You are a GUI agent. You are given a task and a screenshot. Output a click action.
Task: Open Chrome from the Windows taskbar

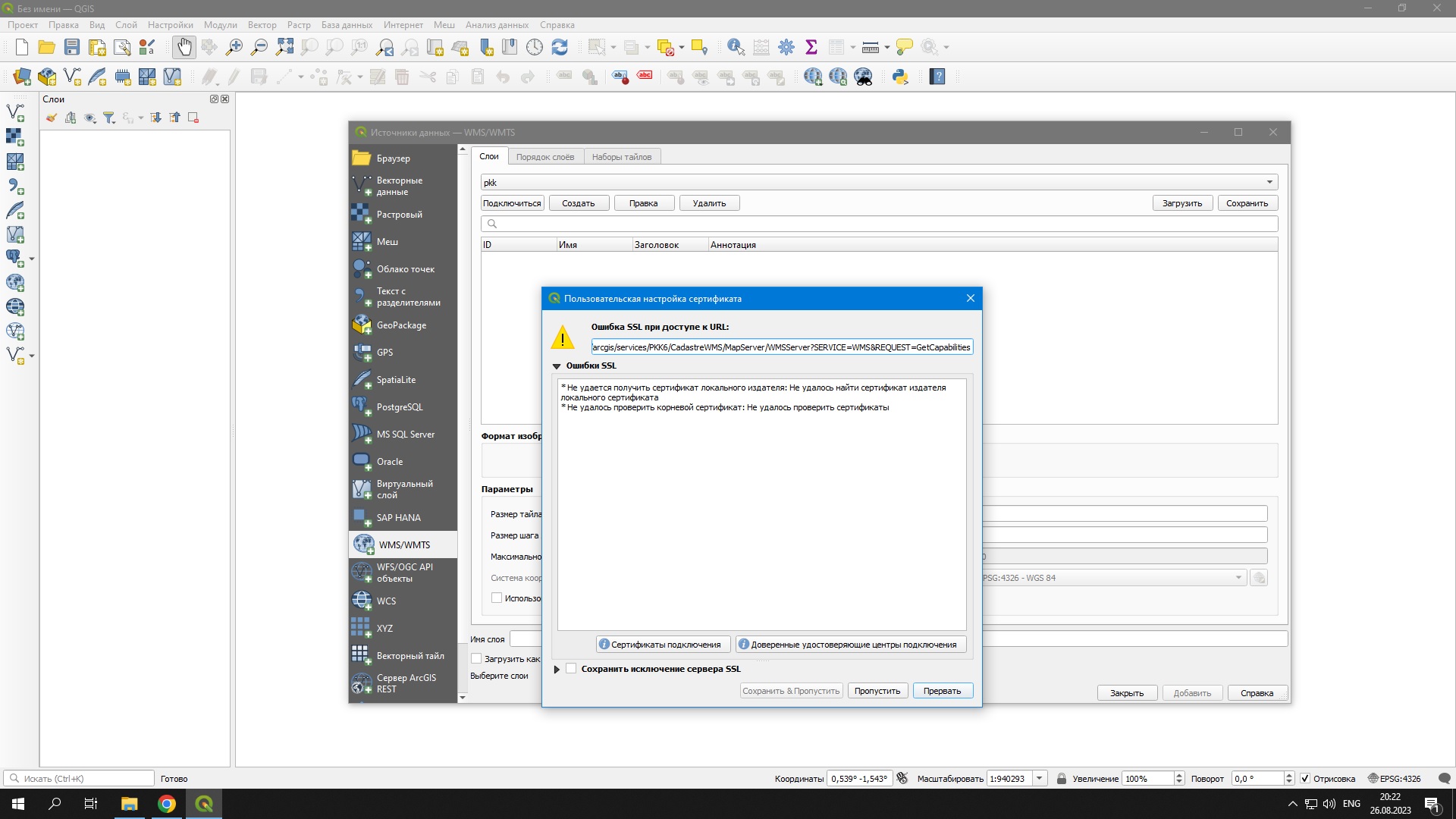click(x=166, y=804)
